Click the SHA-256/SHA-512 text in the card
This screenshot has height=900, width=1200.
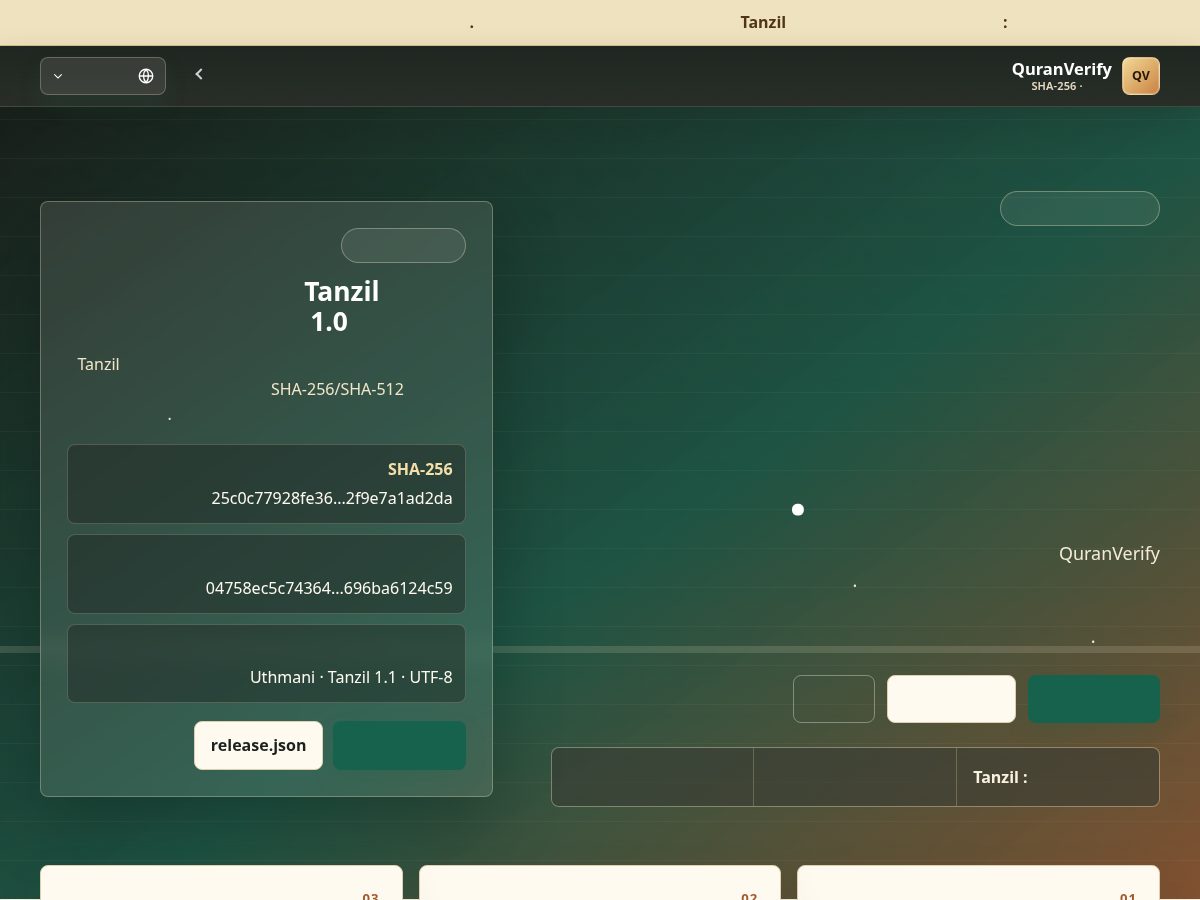click(x=337, y=389)
